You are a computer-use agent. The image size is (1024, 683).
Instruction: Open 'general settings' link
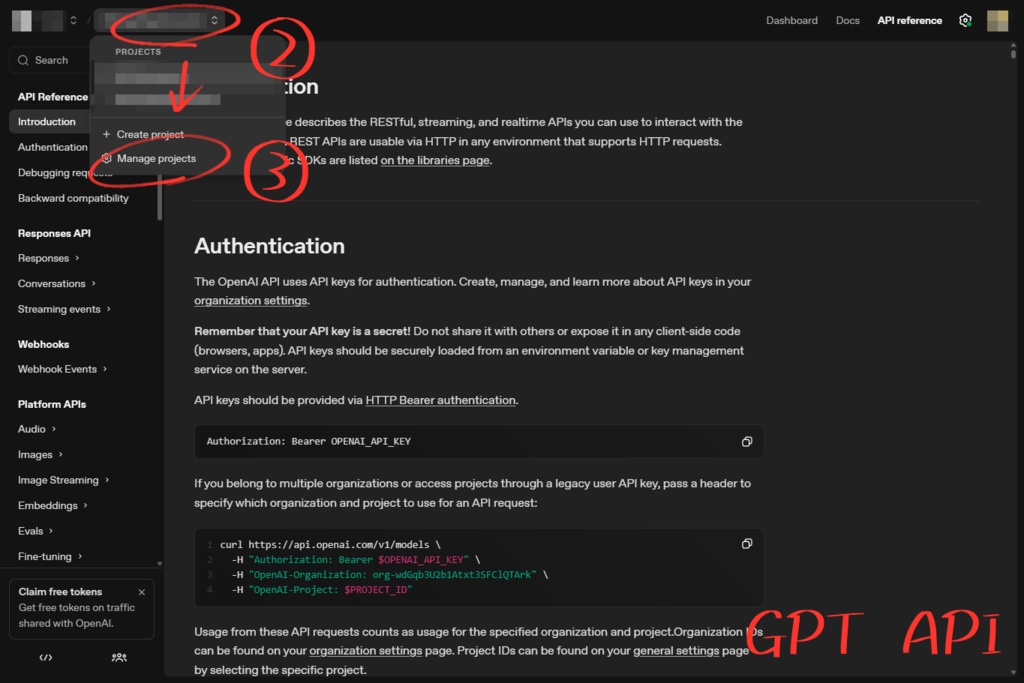pos(676,651)
